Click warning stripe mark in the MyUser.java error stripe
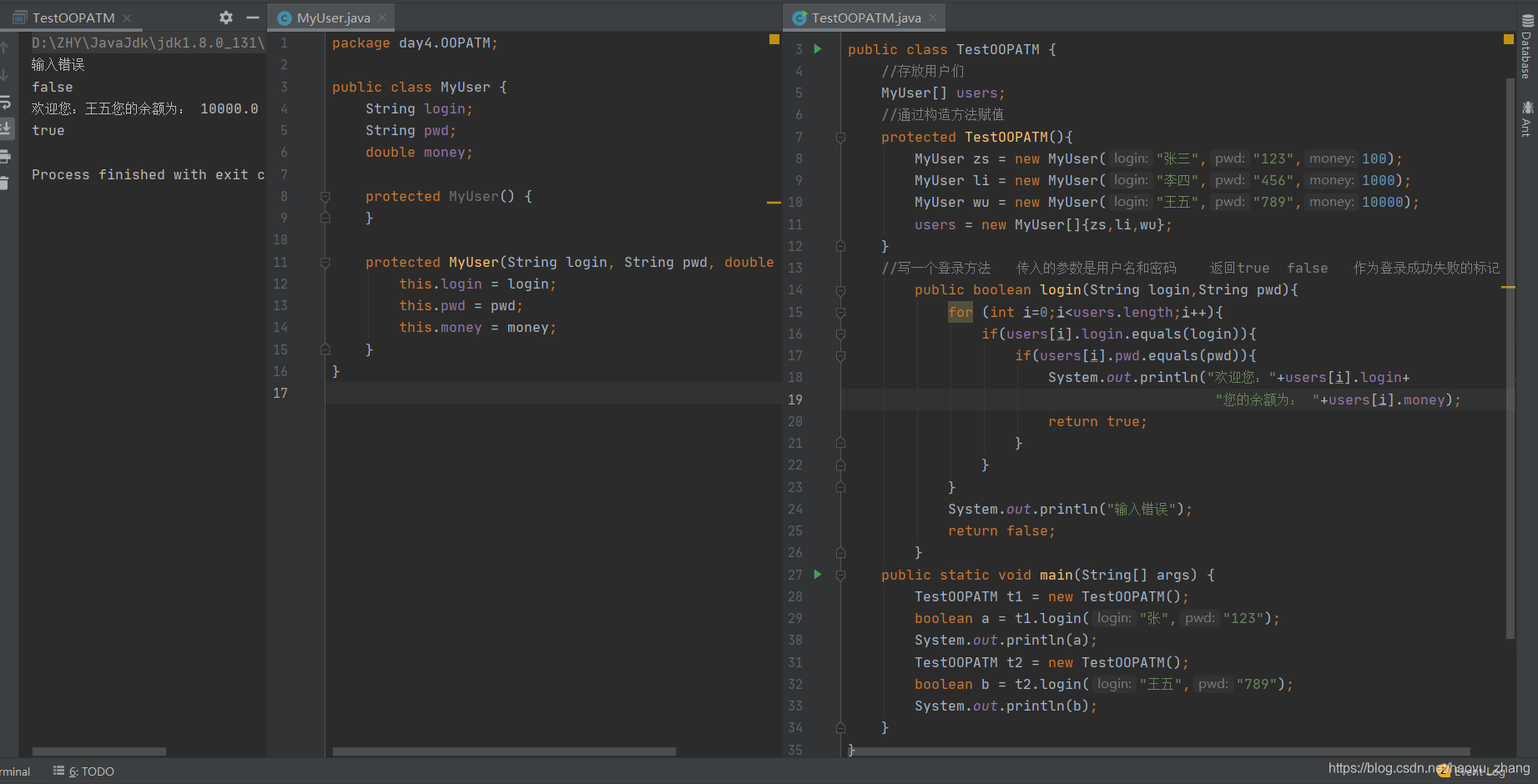 tap(774, 203)
